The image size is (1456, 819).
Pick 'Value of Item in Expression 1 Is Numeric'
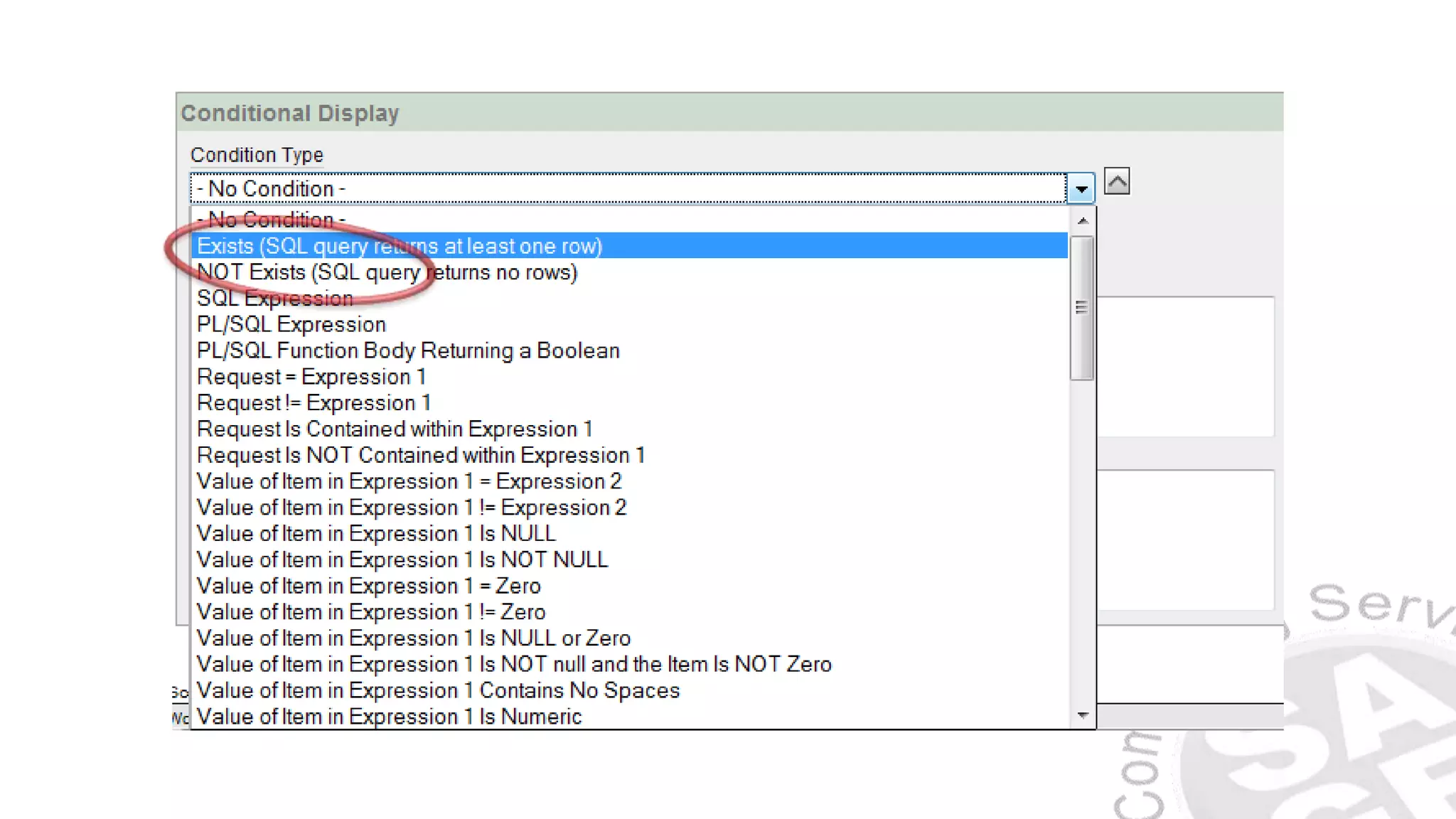click(x=389, y=717)
